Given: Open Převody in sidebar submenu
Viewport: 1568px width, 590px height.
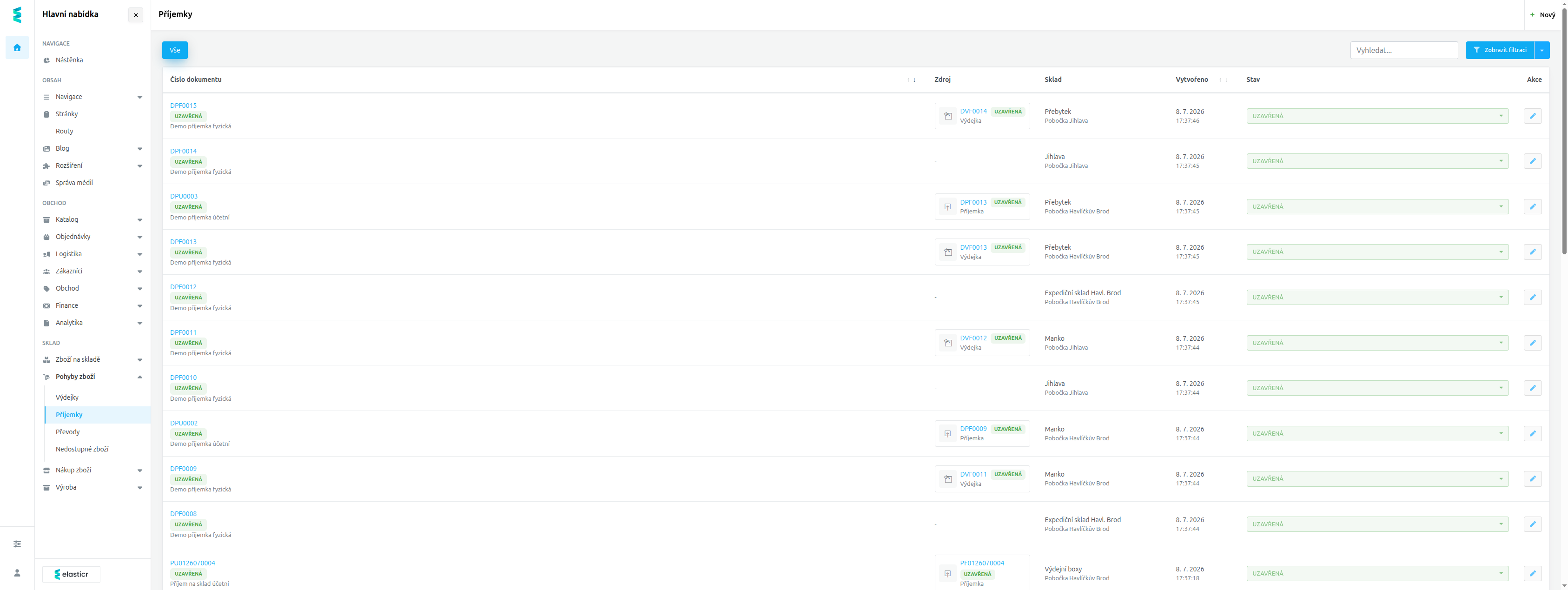Looking at the screenshot, I should click(x=67, y=432).
